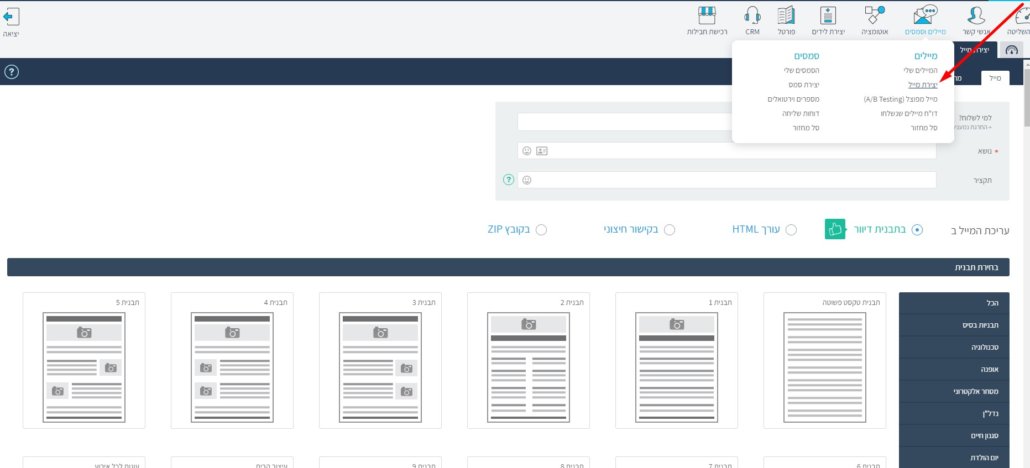Open the אוטומציה automation icon
This screenshot has width=1030, height=468.
coord(874,15)
